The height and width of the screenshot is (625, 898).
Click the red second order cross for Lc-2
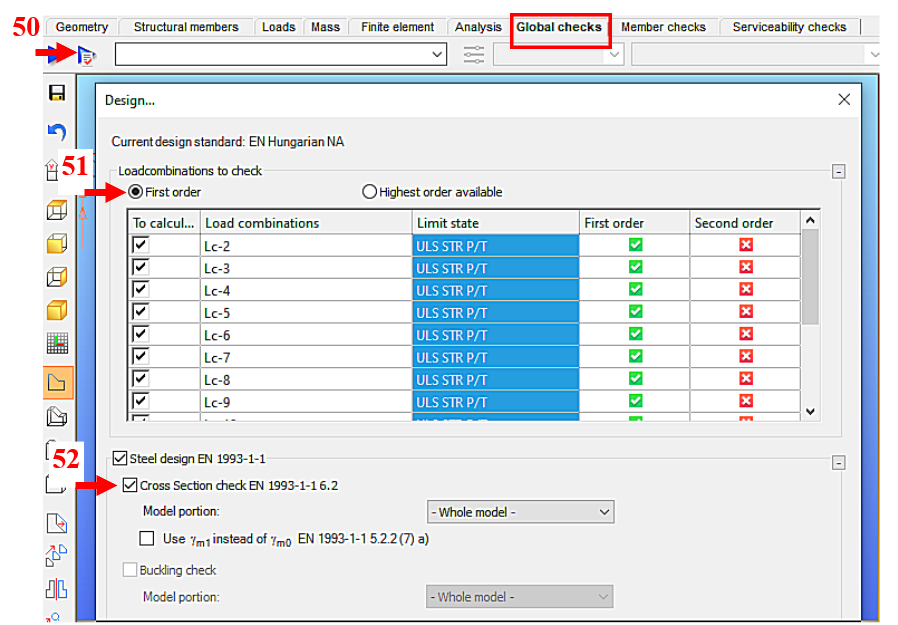746,245
